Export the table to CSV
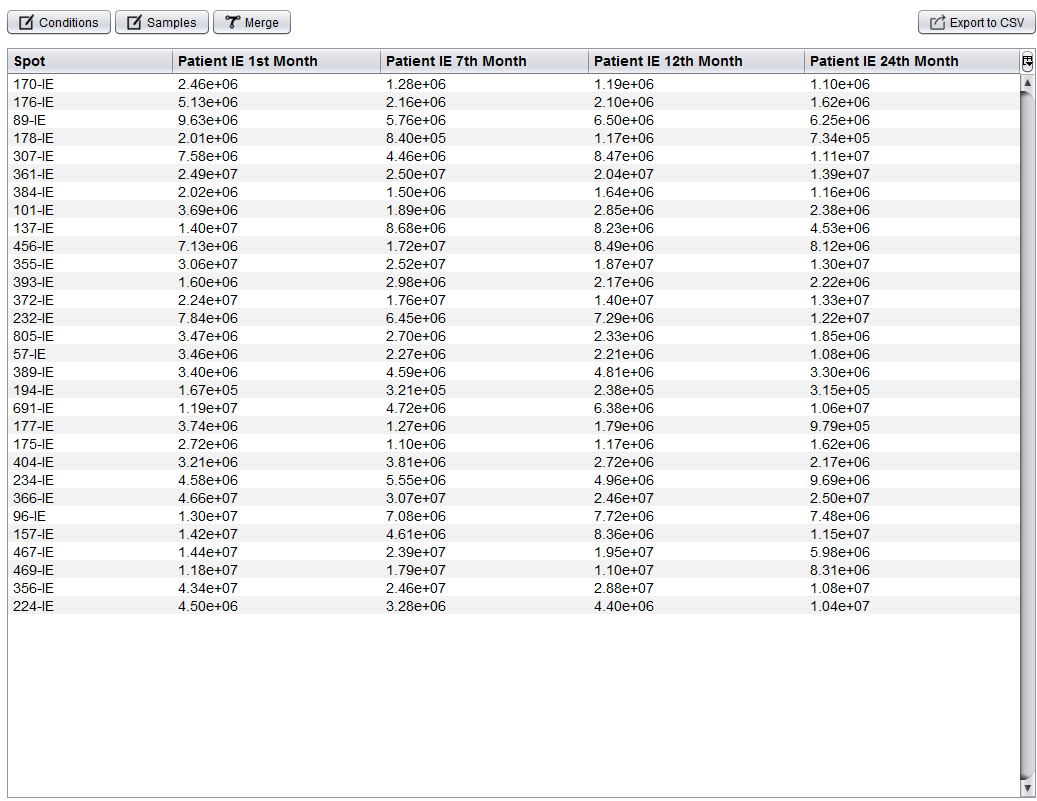The height and width of the screenshot is (801, 1037). [x=976, y=22]
